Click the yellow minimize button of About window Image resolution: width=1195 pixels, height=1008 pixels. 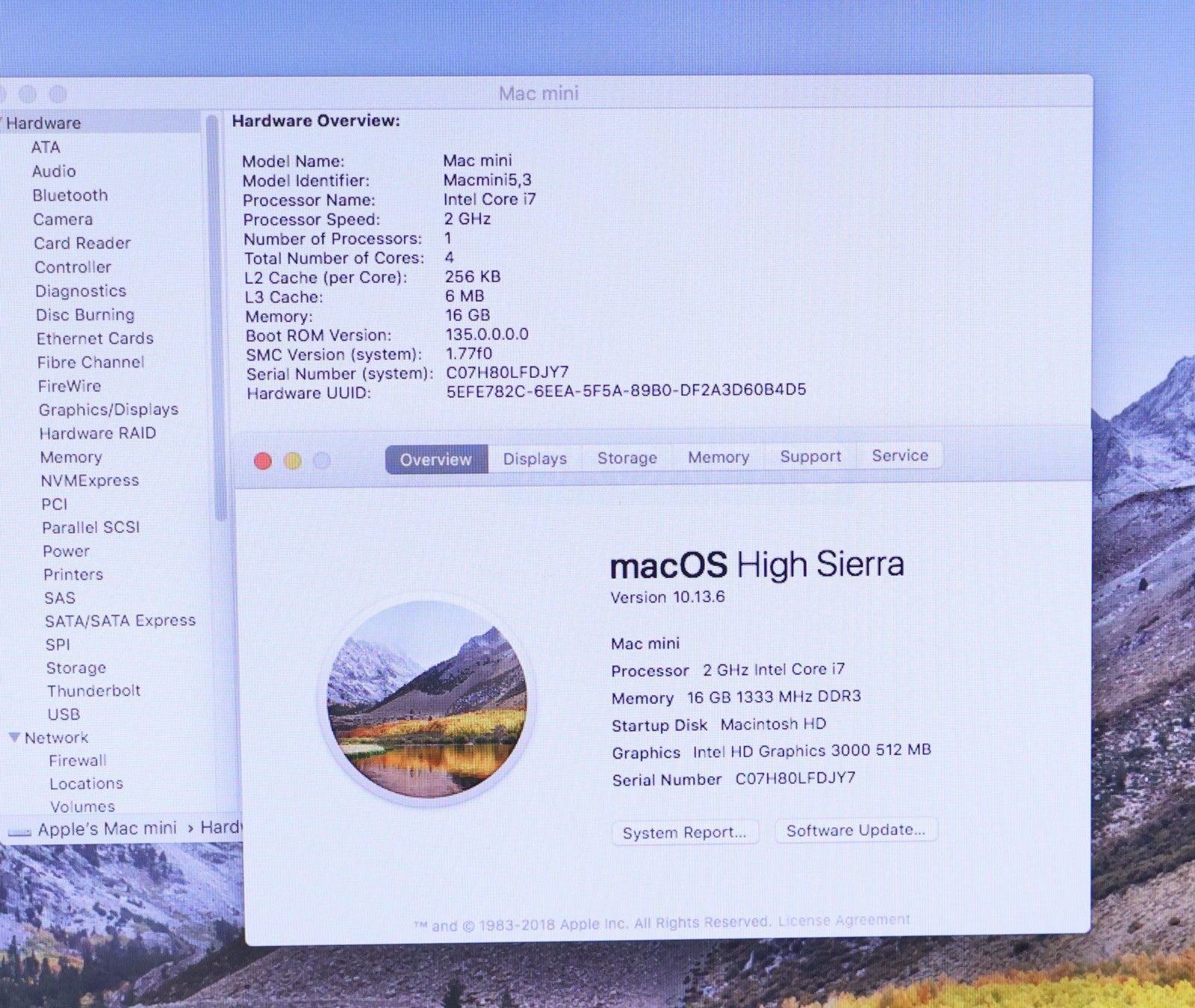click(293, 461)
